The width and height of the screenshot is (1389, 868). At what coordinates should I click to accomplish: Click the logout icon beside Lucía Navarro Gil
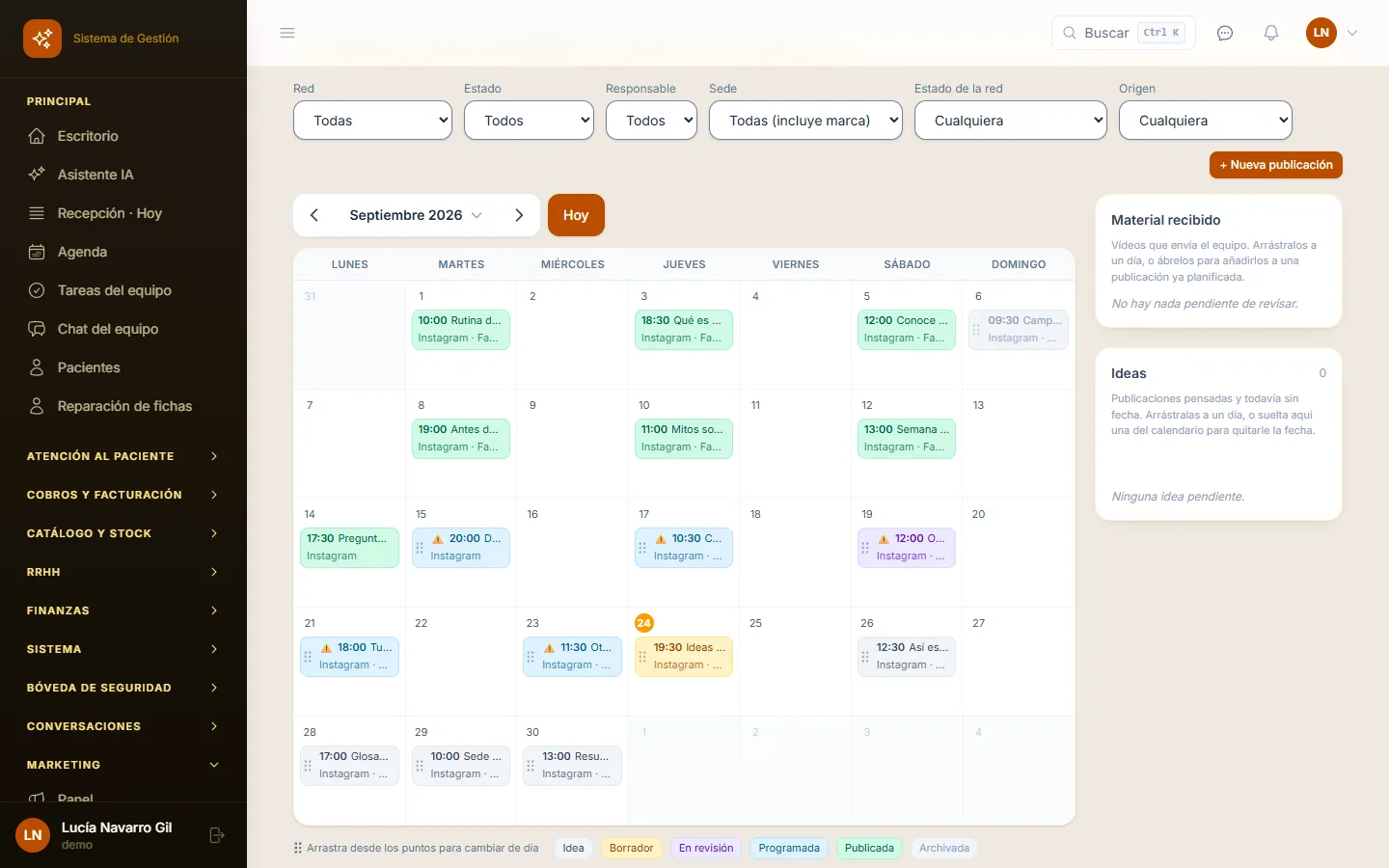[x=217, y=835]
